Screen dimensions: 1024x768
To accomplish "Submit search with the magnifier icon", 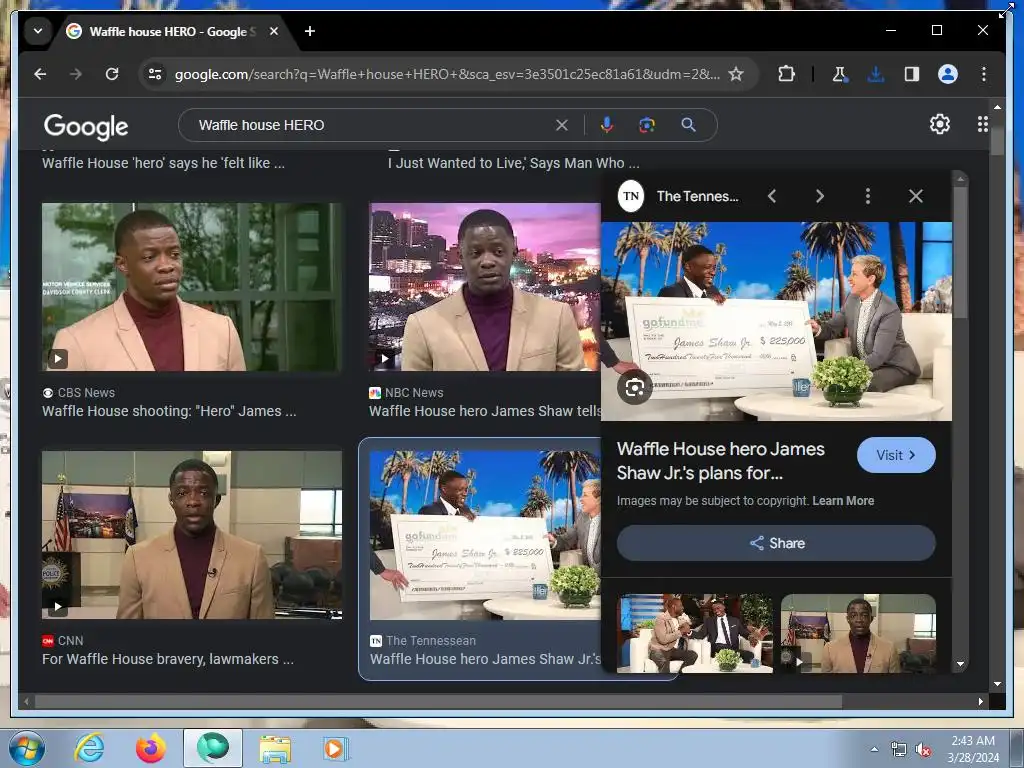I will click(x=688, y=125).
